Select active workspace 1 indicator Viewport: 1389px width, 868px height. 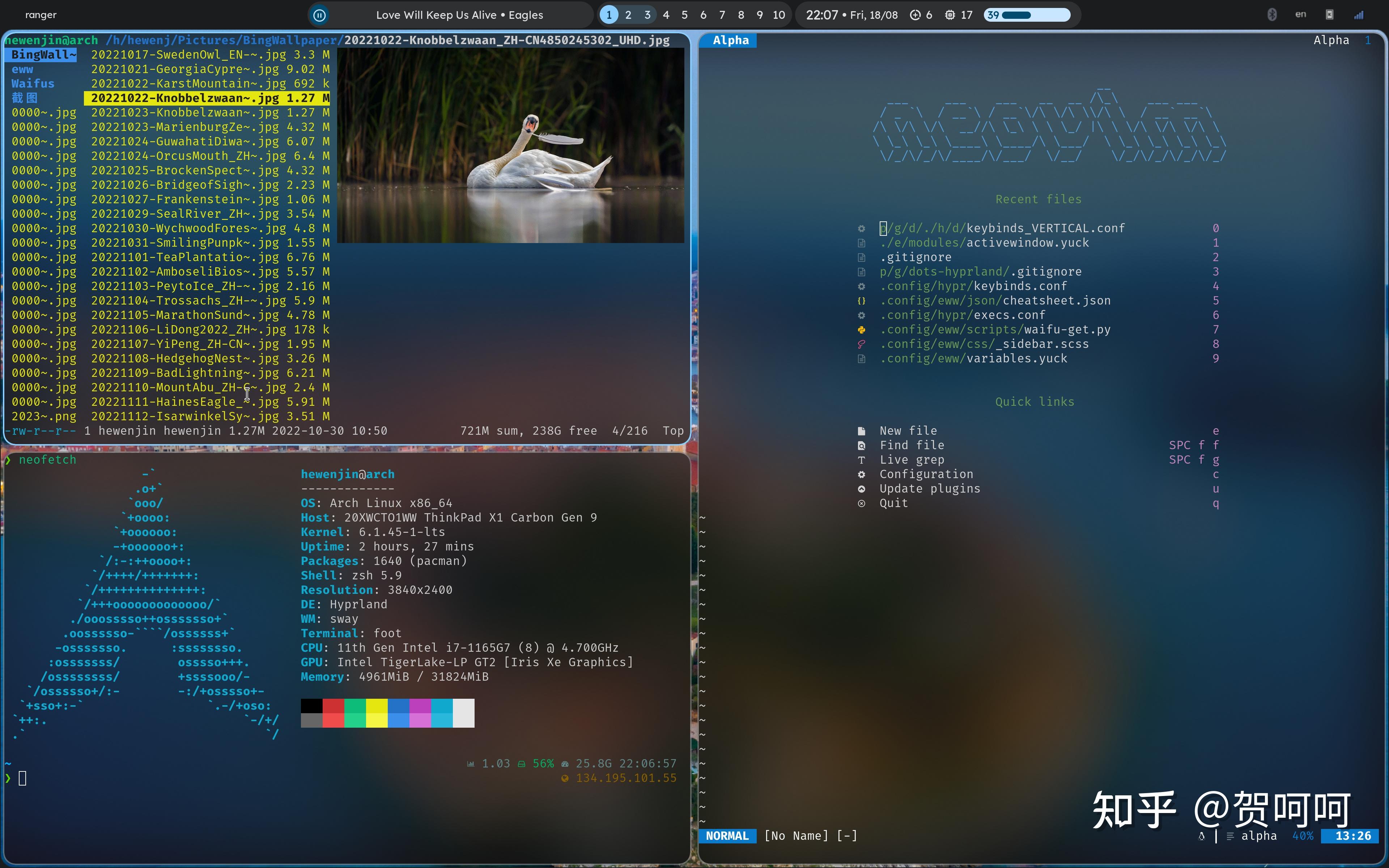[609, 15]
